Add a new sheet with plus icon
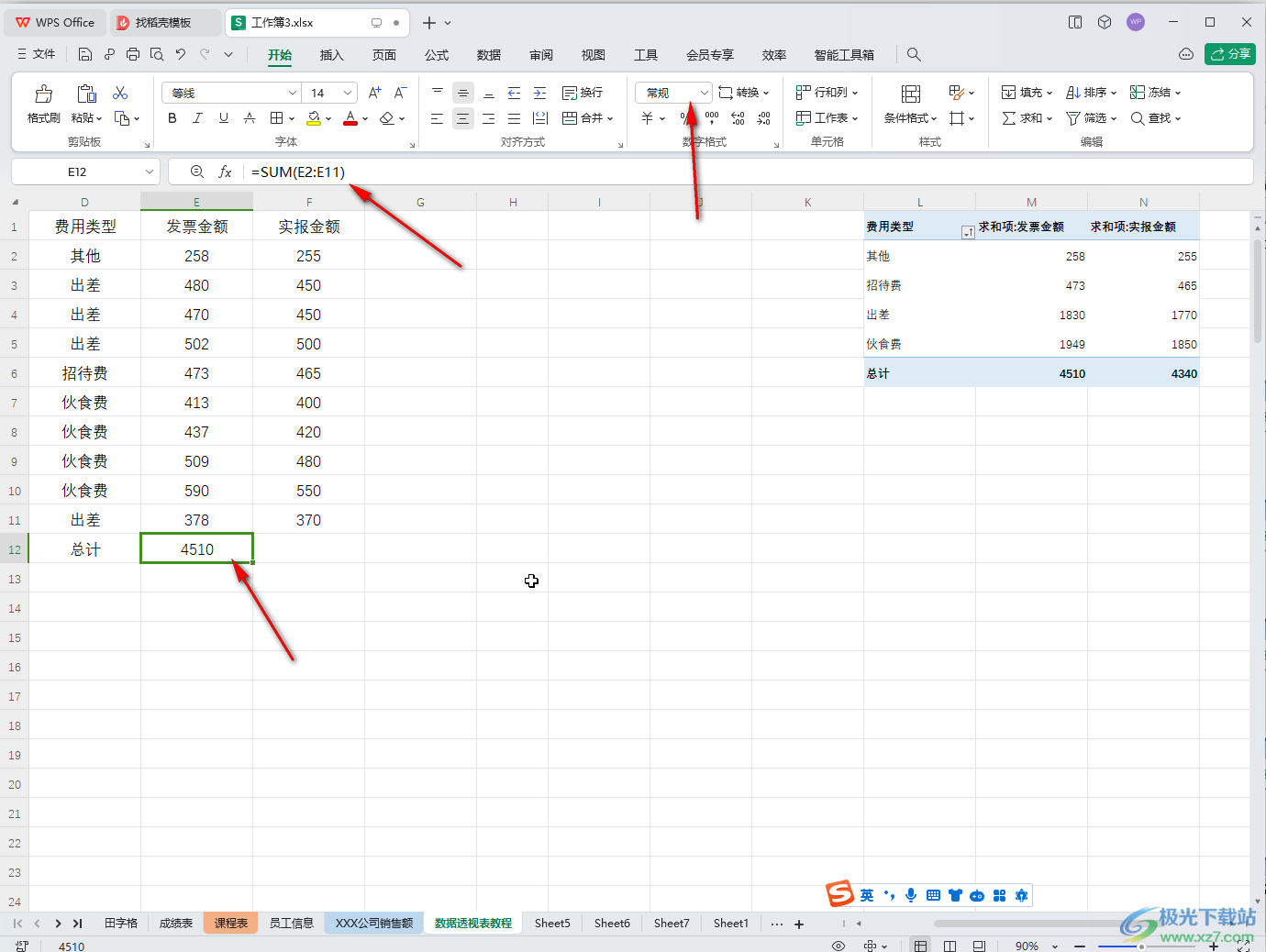The image size is (1266, 952). [x=799, y=924]
